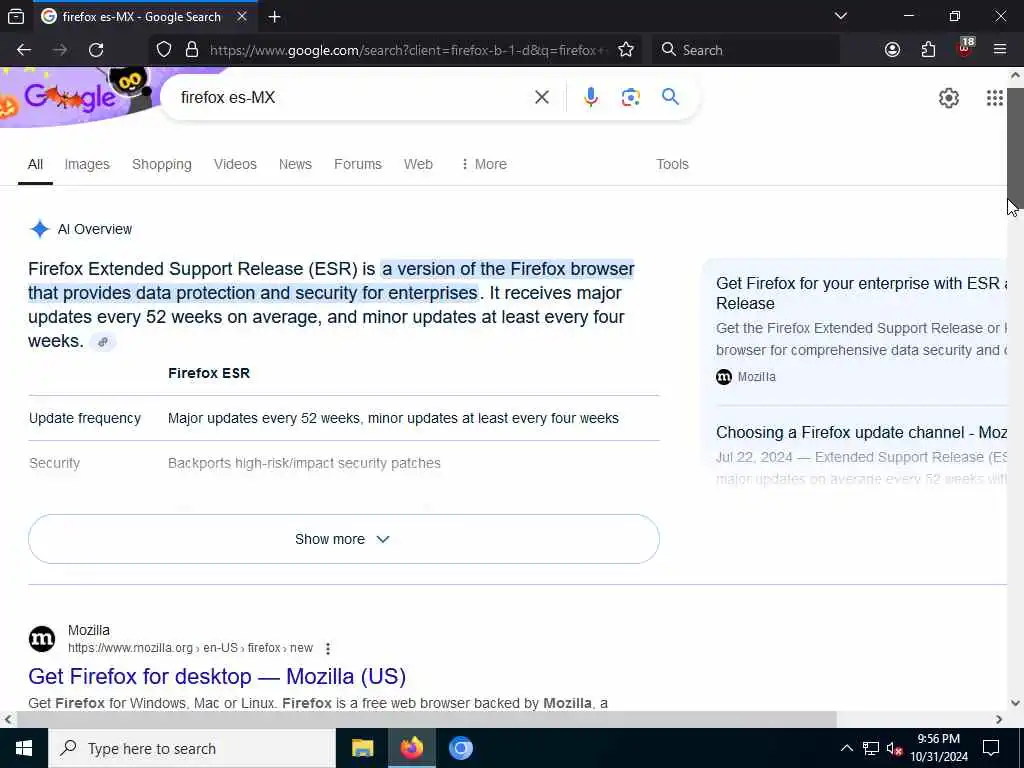Click the scroll down arrow

pyautogui.click(x=1015, y=703)
